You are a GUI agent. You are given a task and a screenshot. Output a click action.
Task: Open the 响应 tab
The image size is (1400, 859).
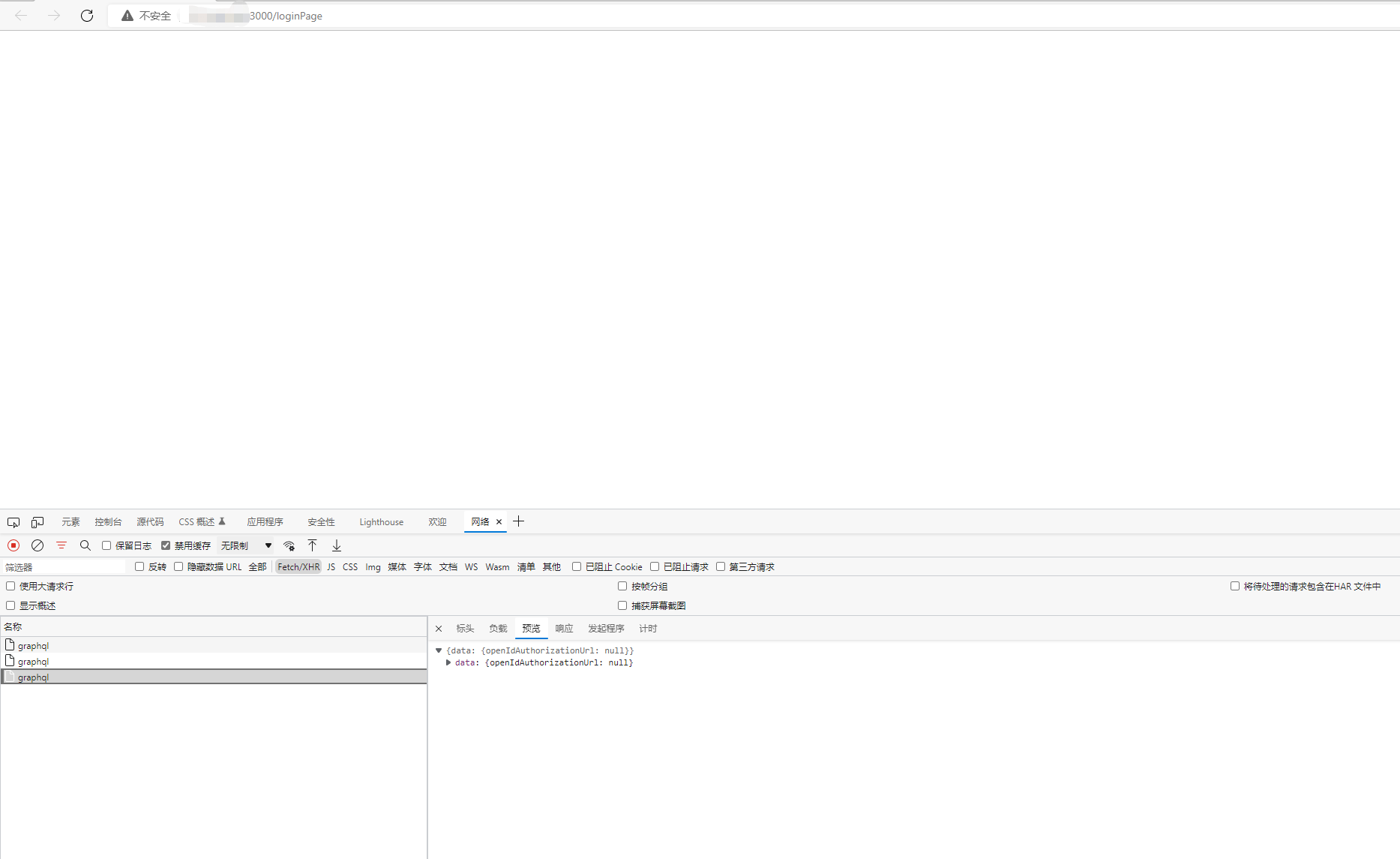563,628
